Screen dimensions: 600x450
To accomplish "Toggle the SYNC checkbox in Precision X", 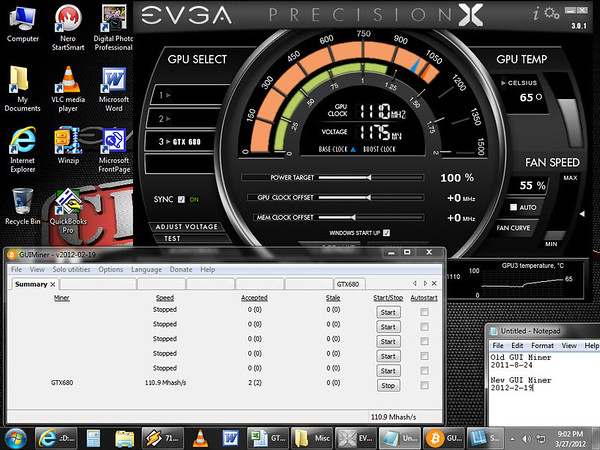I will tap(181, 199).
